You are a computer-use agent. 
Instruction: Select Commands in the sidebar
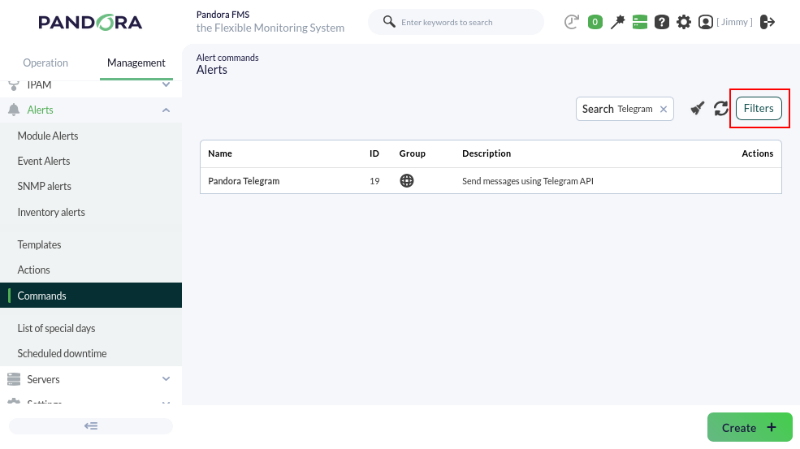[x=91, y=295]
